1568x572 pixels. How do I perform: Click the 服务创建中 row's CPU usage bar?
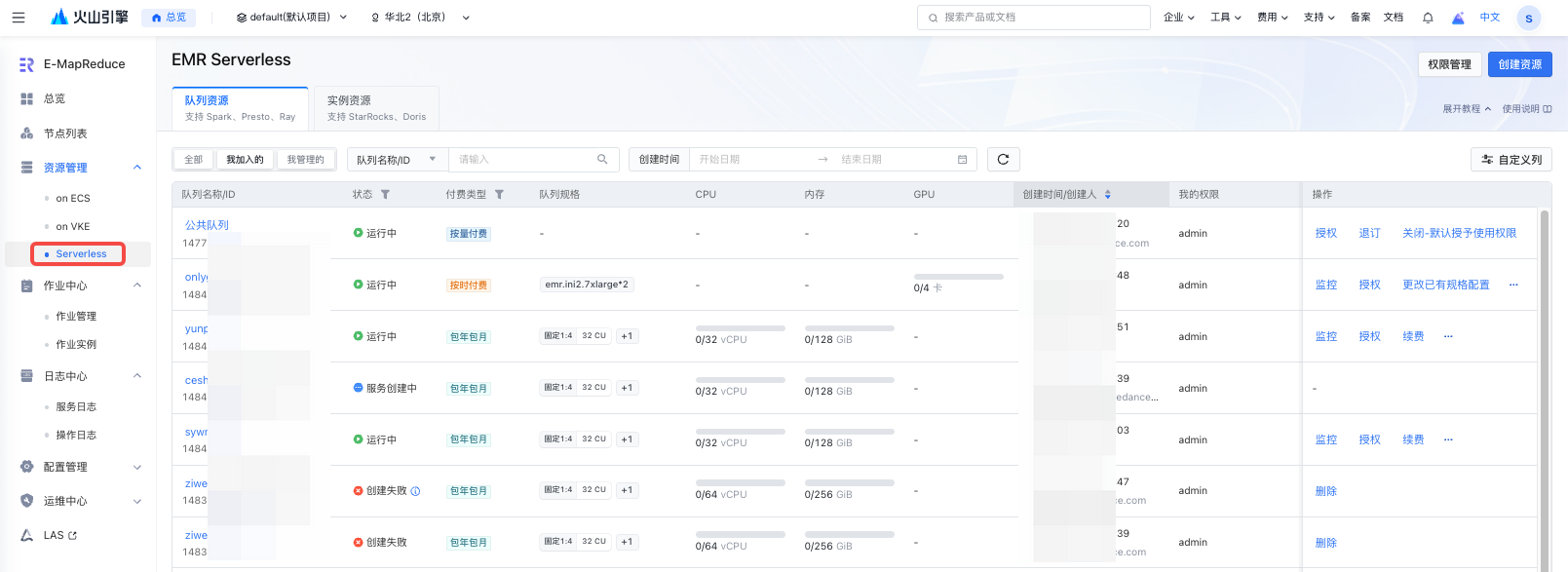pos(741,380)
